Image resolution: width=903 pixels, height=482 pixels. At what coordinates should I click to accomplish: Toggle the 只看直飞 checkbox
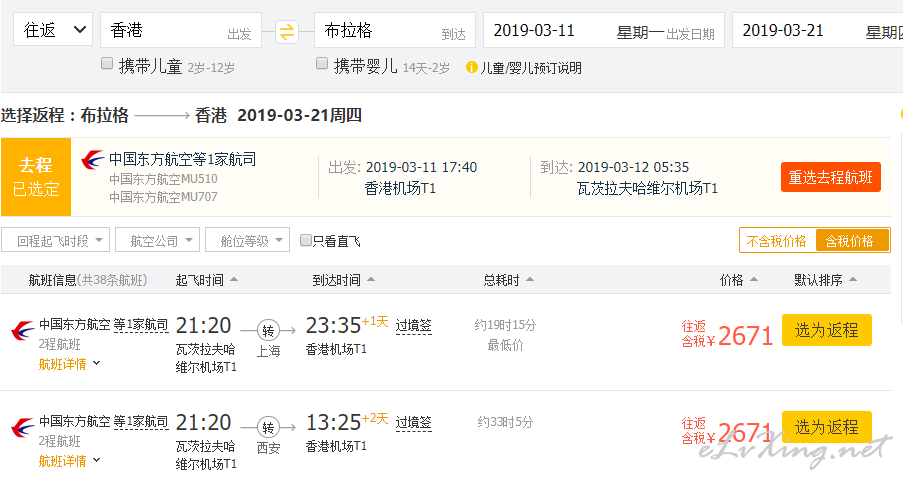(x=306, y=240)
